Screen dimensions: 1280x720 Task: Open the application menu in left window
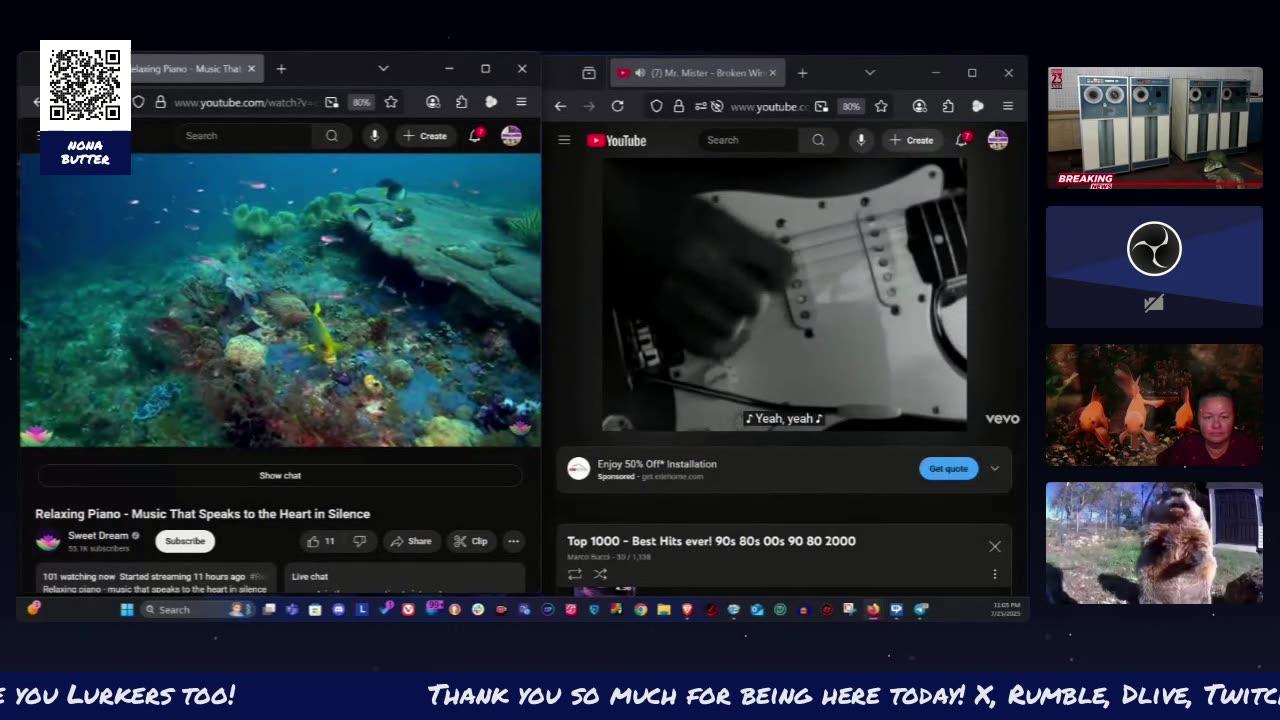tap(521, 102)
